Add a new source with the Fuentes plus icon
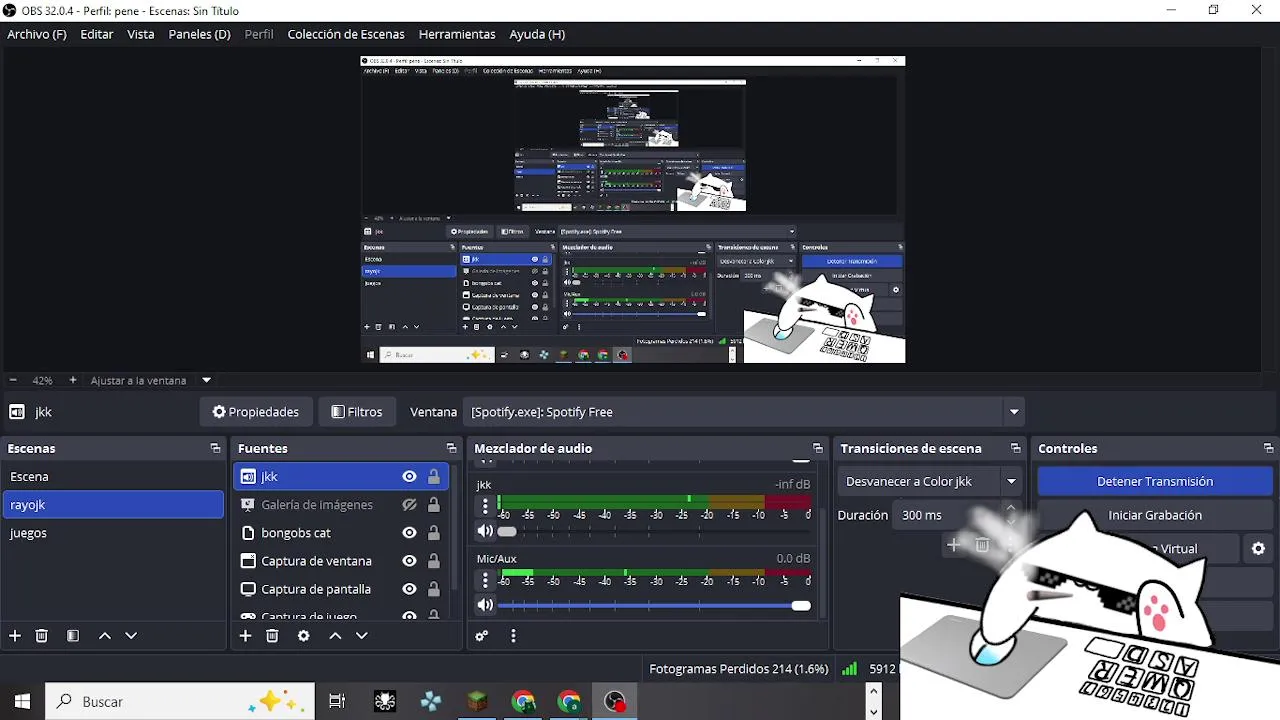This screenshot has height=720, width=1280. point(245,636)
